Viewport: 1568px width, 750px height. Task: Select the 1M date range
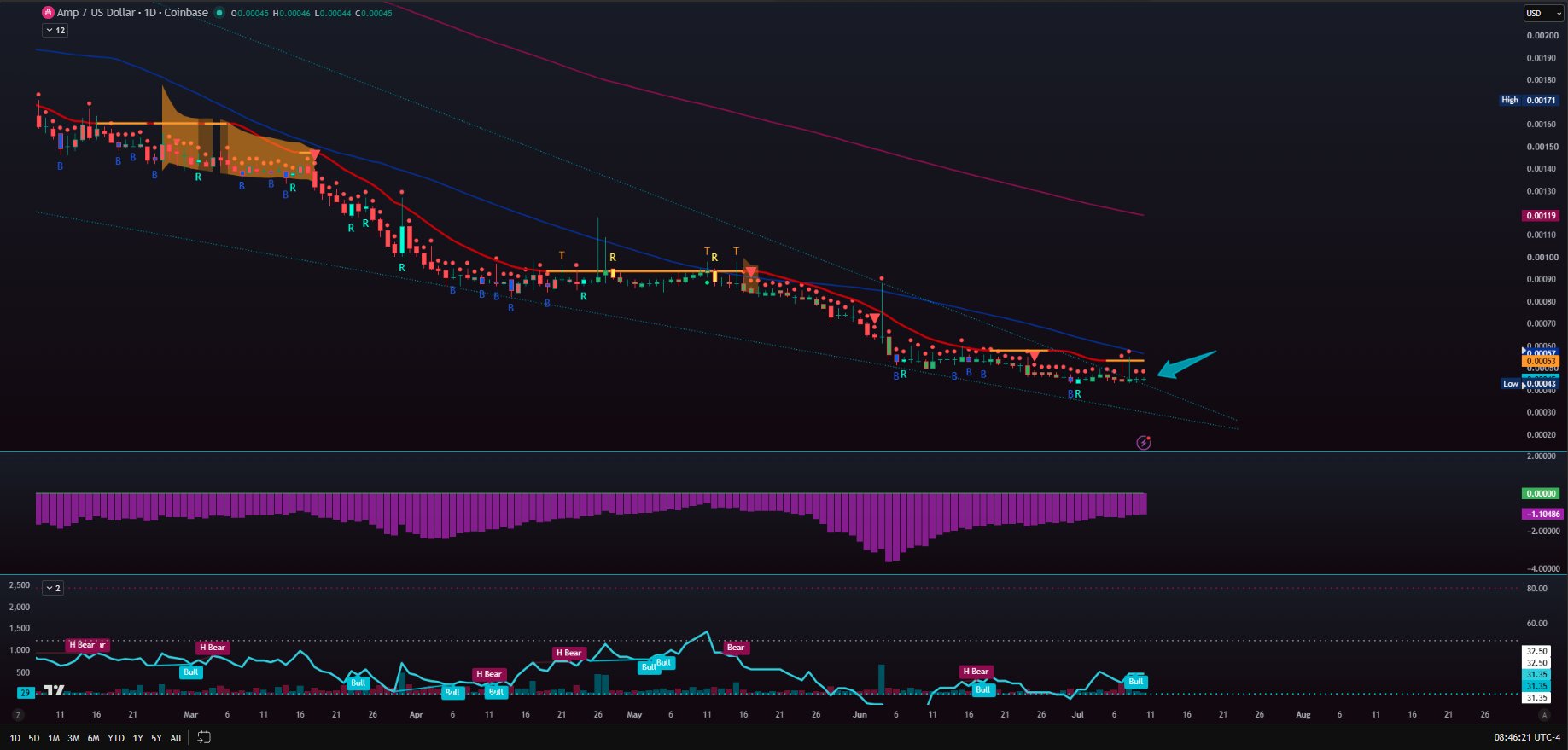(54, 738)
